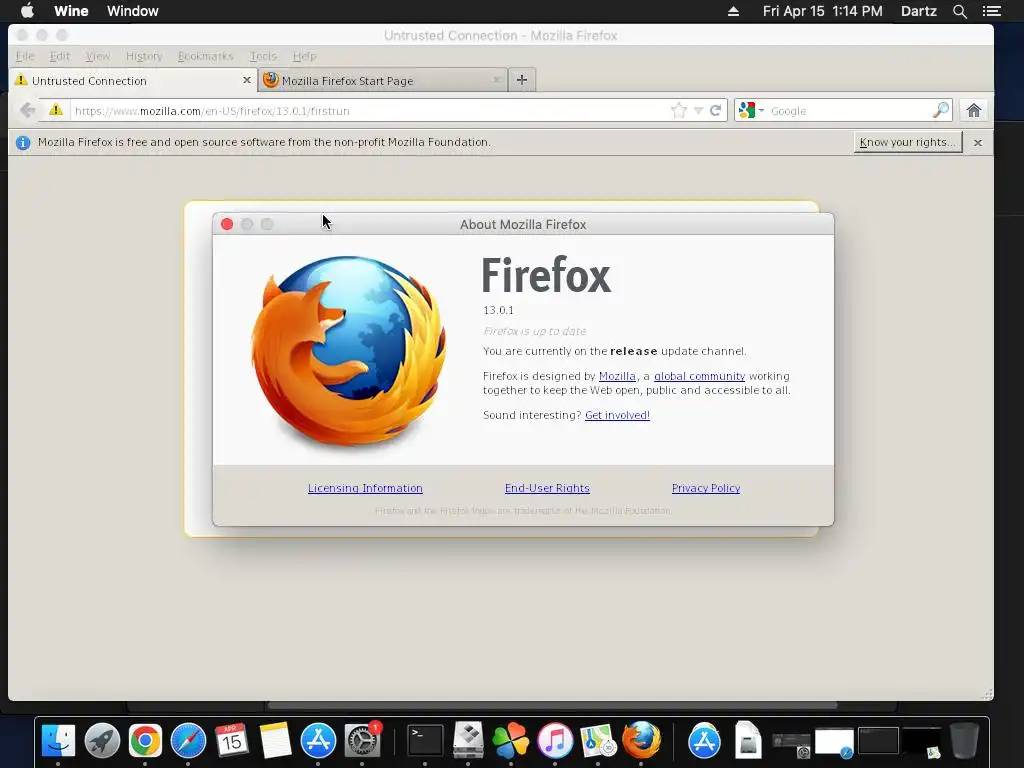
Task: Open Boot Camp Assistant in the dock
Action: point(468,741)
